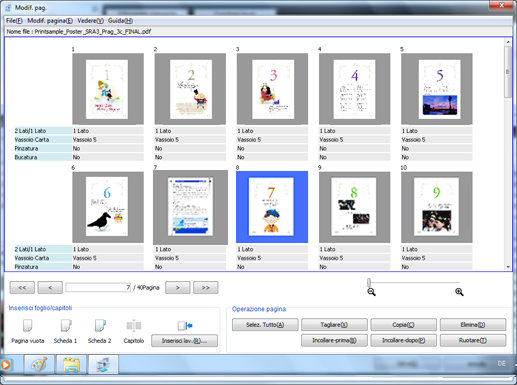Click the zoom out magnifier icon
517x385 pixels.
[x=371, y=292]
